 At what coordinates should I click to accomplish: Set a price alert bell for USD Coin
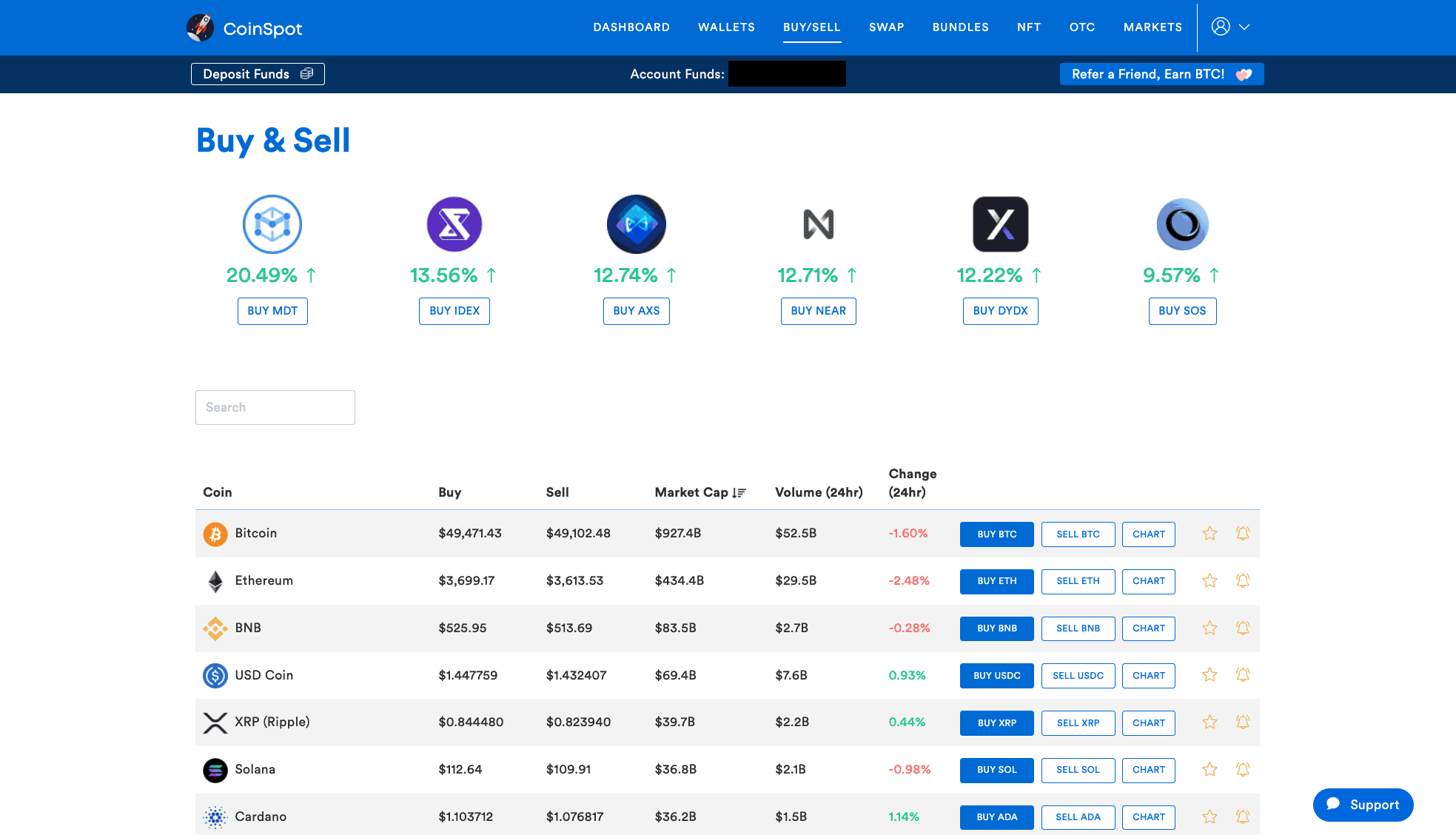tap(1243, 674)
